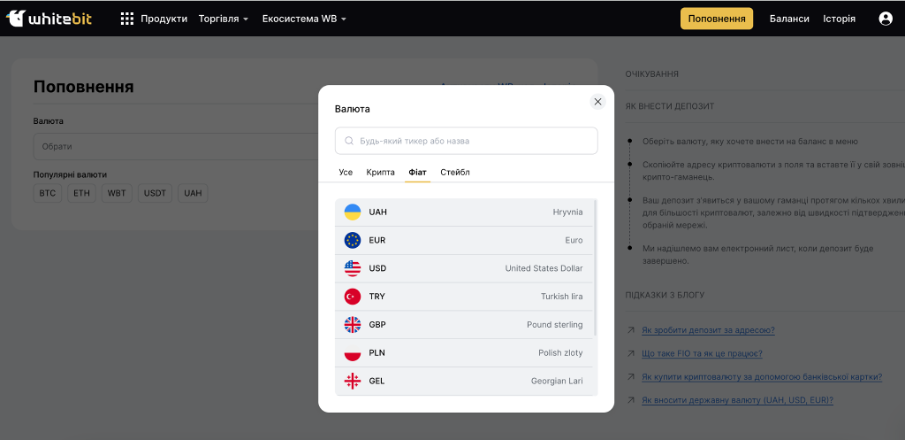Viewport: 906px width, 440px height.
Task: Switch to the Крипта tab
Action: click(x=380, y=172)
